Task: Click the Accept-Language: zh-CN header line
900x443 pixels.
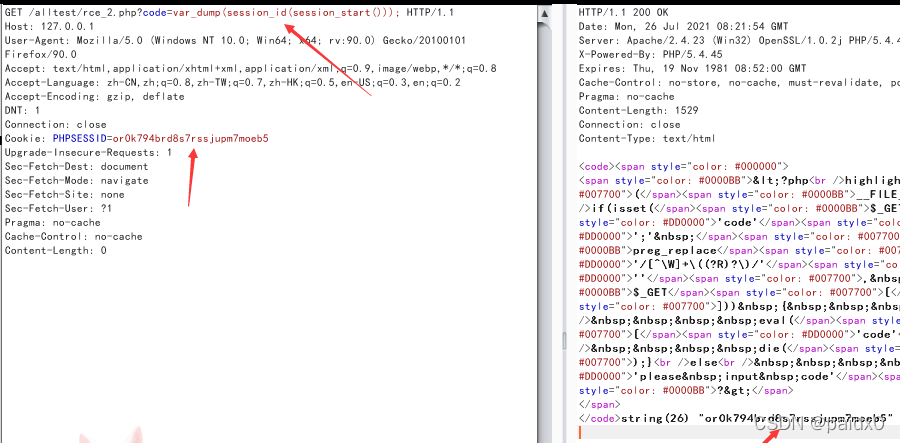Action: pos(232,83)
